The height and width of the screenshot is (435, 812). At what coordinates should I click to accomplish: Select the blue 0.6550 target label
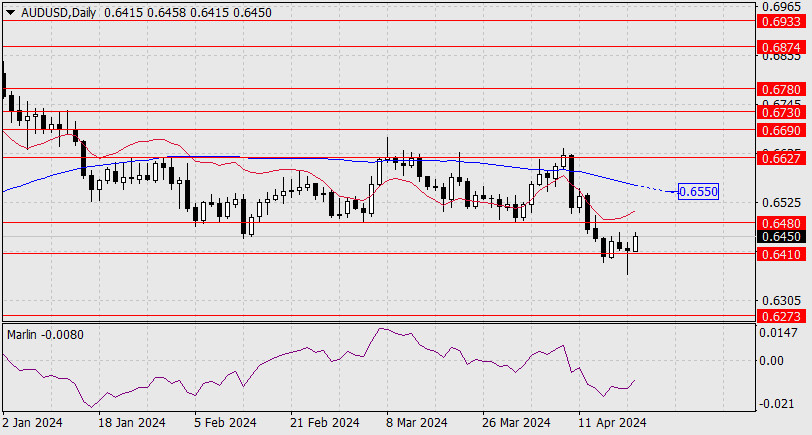click(699, 192)
